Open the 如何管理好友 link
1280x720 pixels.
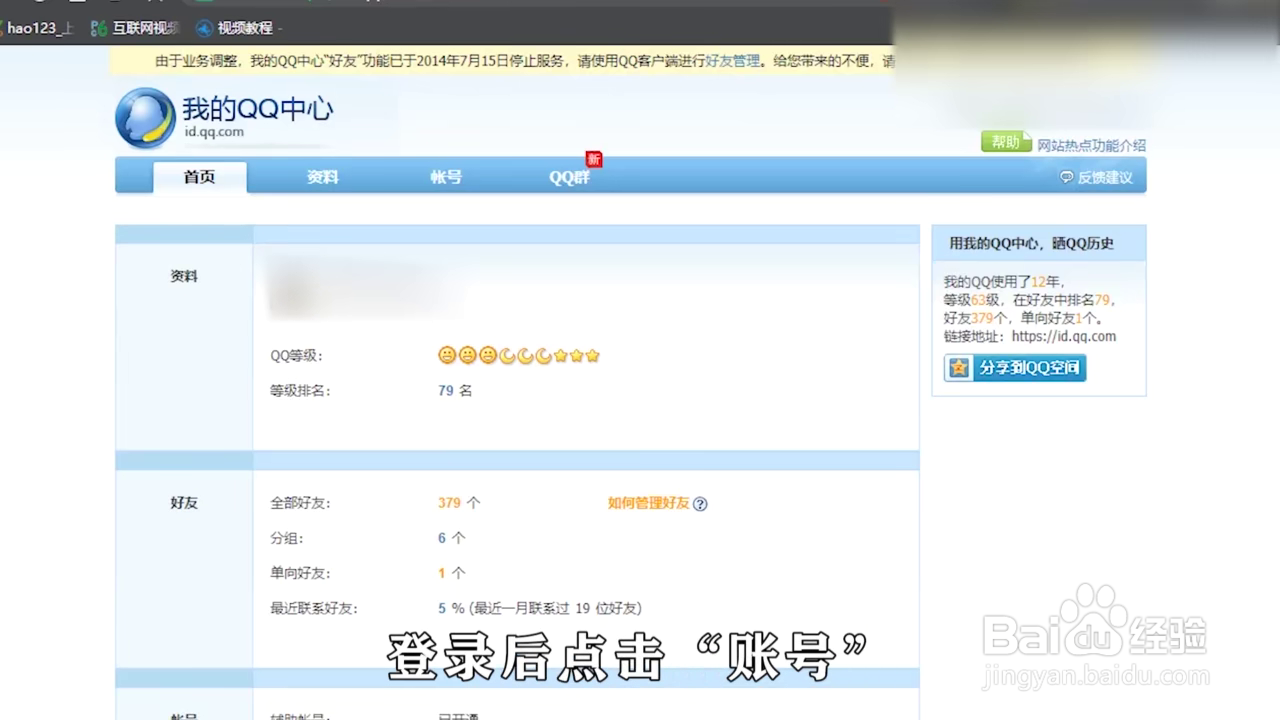point(648,503)
